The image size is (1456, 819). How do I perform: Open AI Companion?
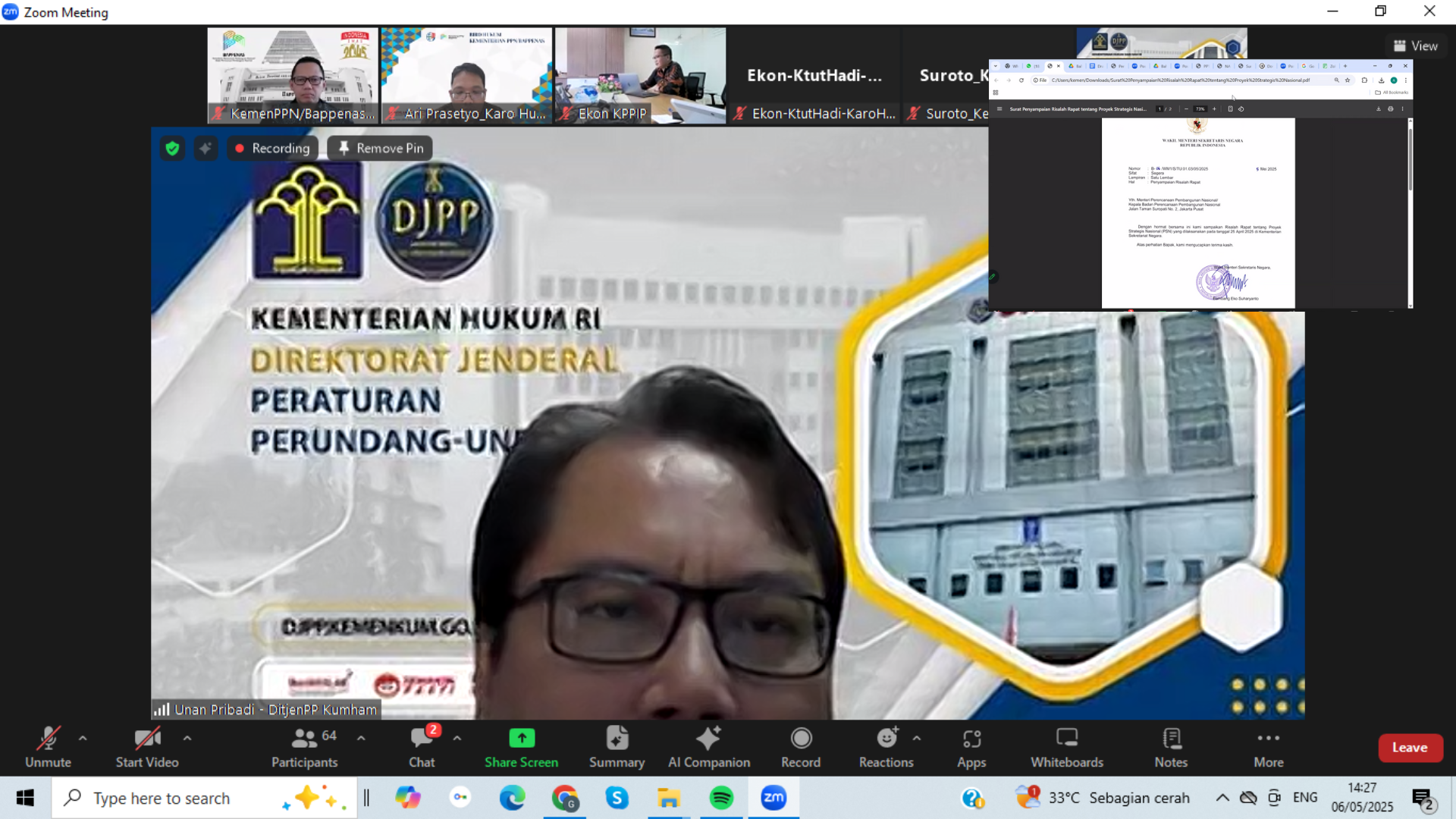coord(709,747)
